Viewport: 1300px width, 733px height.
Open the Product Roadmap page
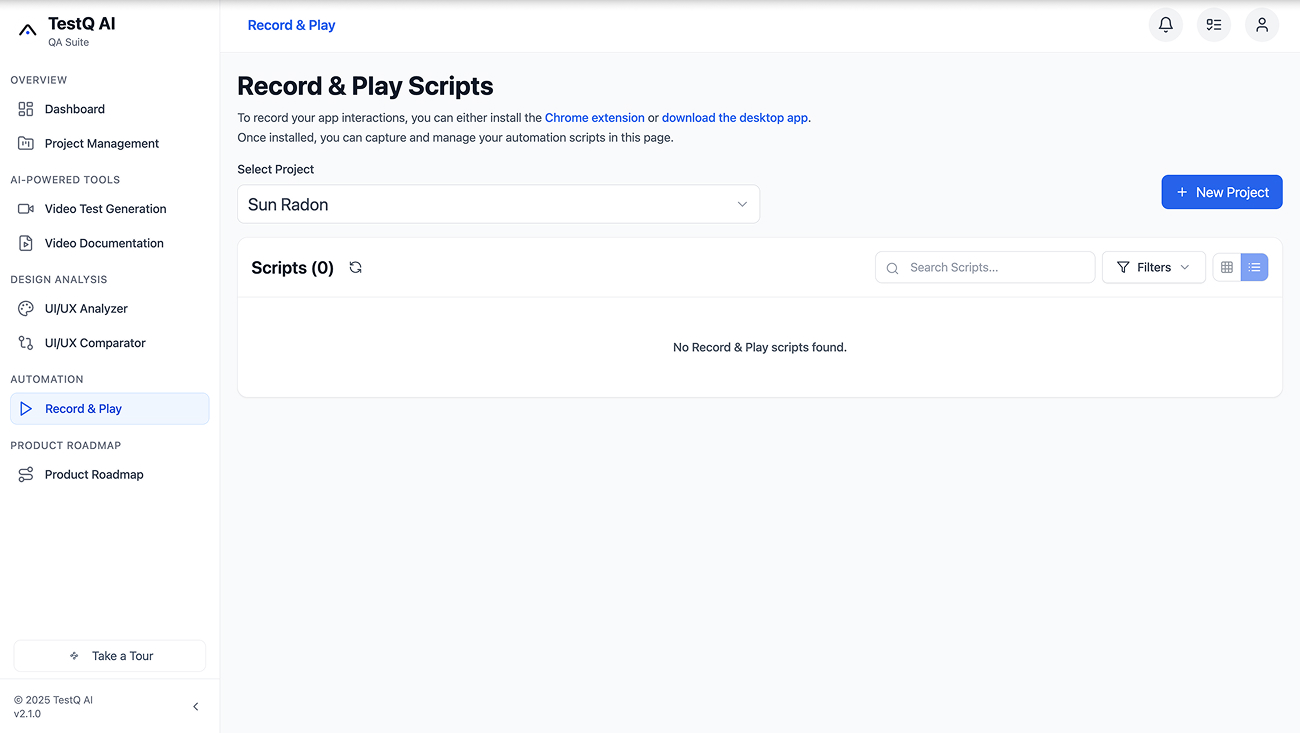[94, 474]
